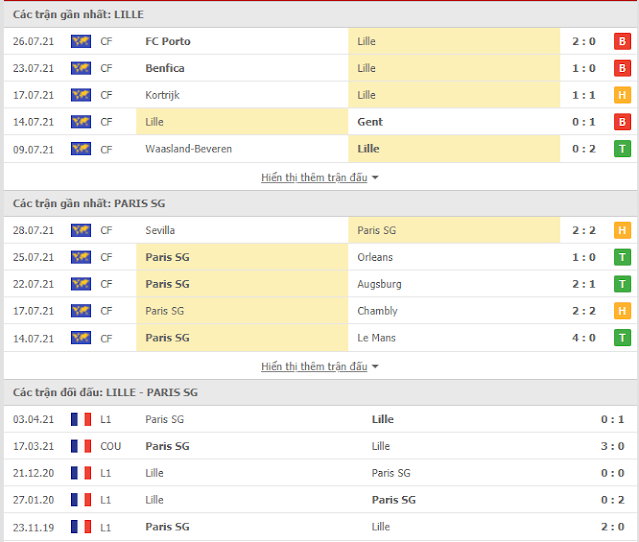This screenshot has height=542, width=639.
Task: Open the Paris SG vs Chambly match
Action: pos(320,311)
